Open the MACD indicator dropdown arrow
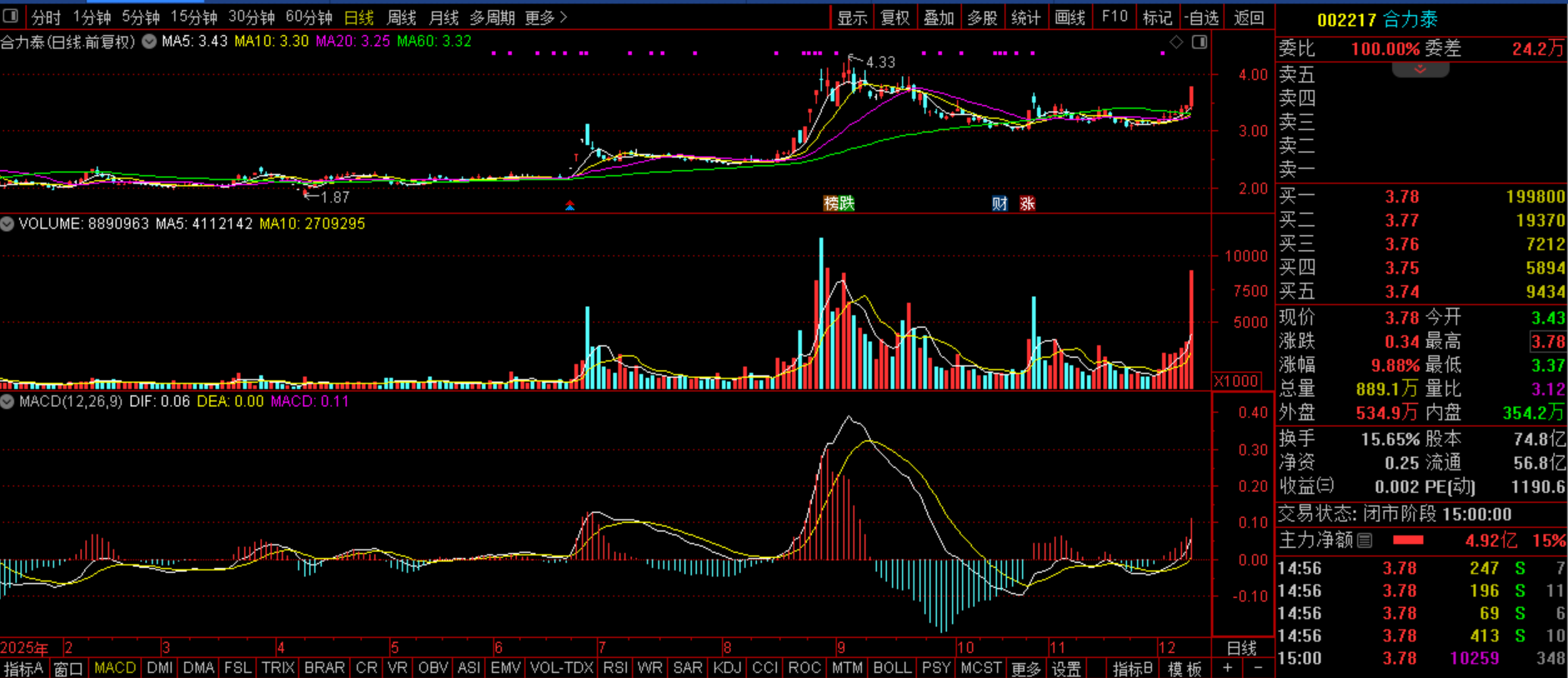1568x678 pixels. [x=8, y=401]
